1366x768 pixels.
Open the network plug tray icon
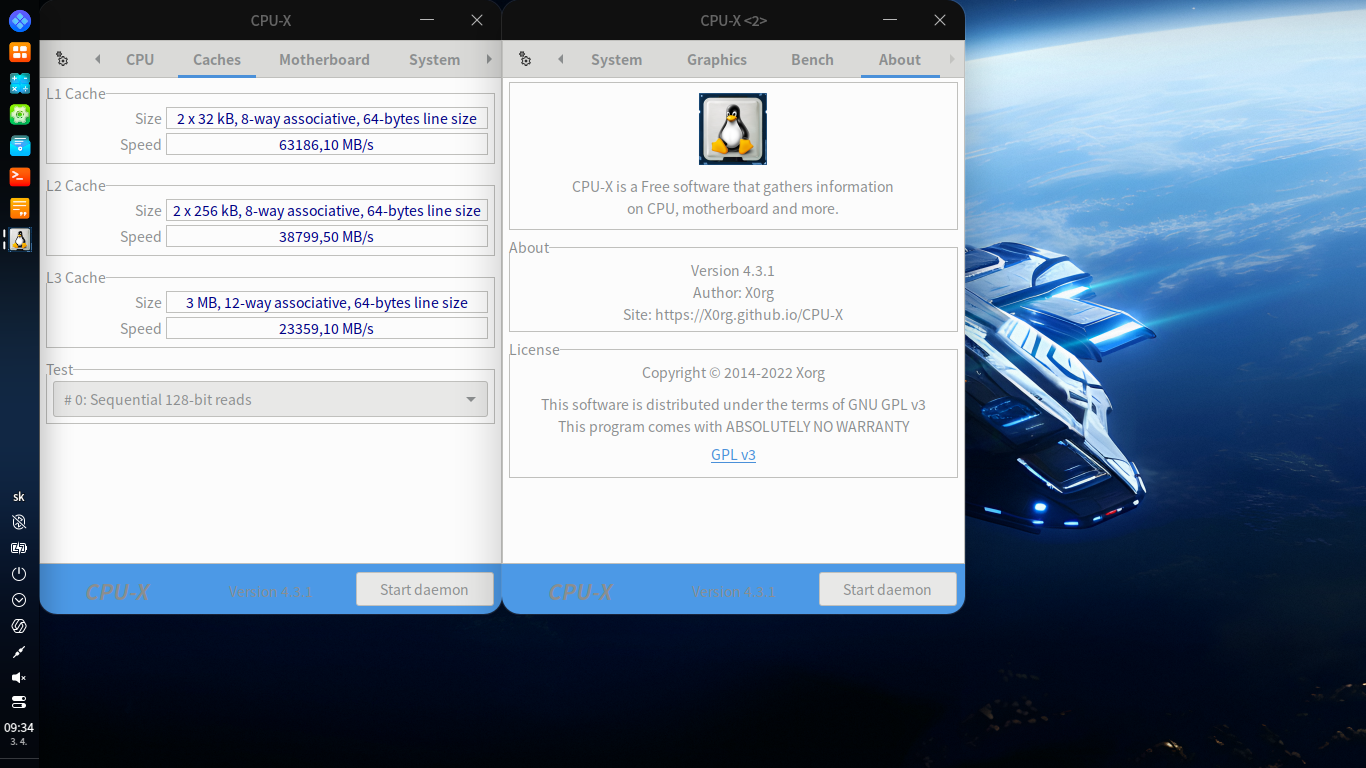tap(19, 652)
